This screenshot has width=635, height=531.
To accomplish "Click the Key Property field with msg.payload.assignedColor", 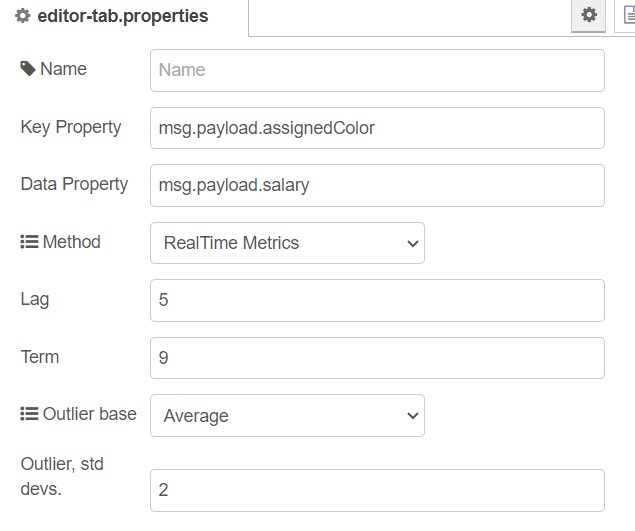I will 377,128.
